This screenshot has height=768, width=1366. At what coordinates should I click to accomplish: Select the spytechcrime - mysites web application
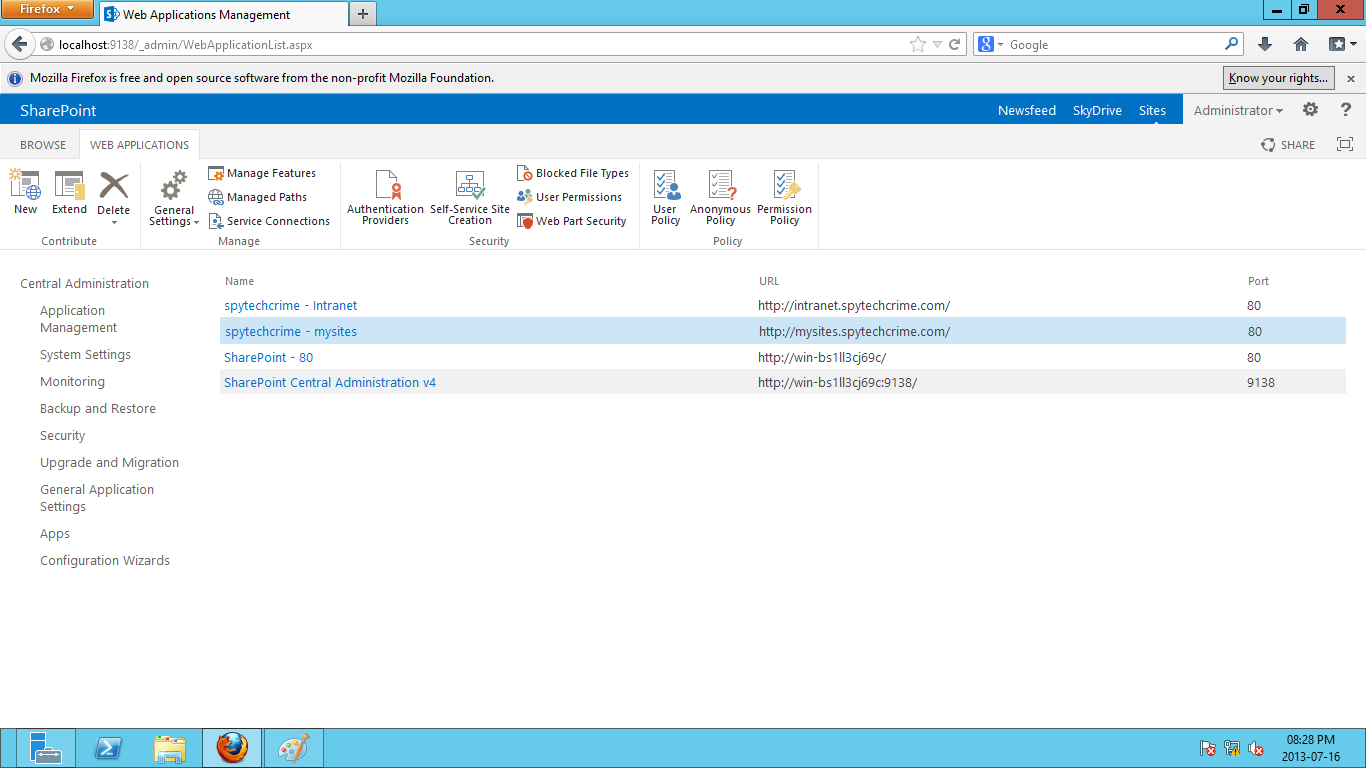point(291,331)
